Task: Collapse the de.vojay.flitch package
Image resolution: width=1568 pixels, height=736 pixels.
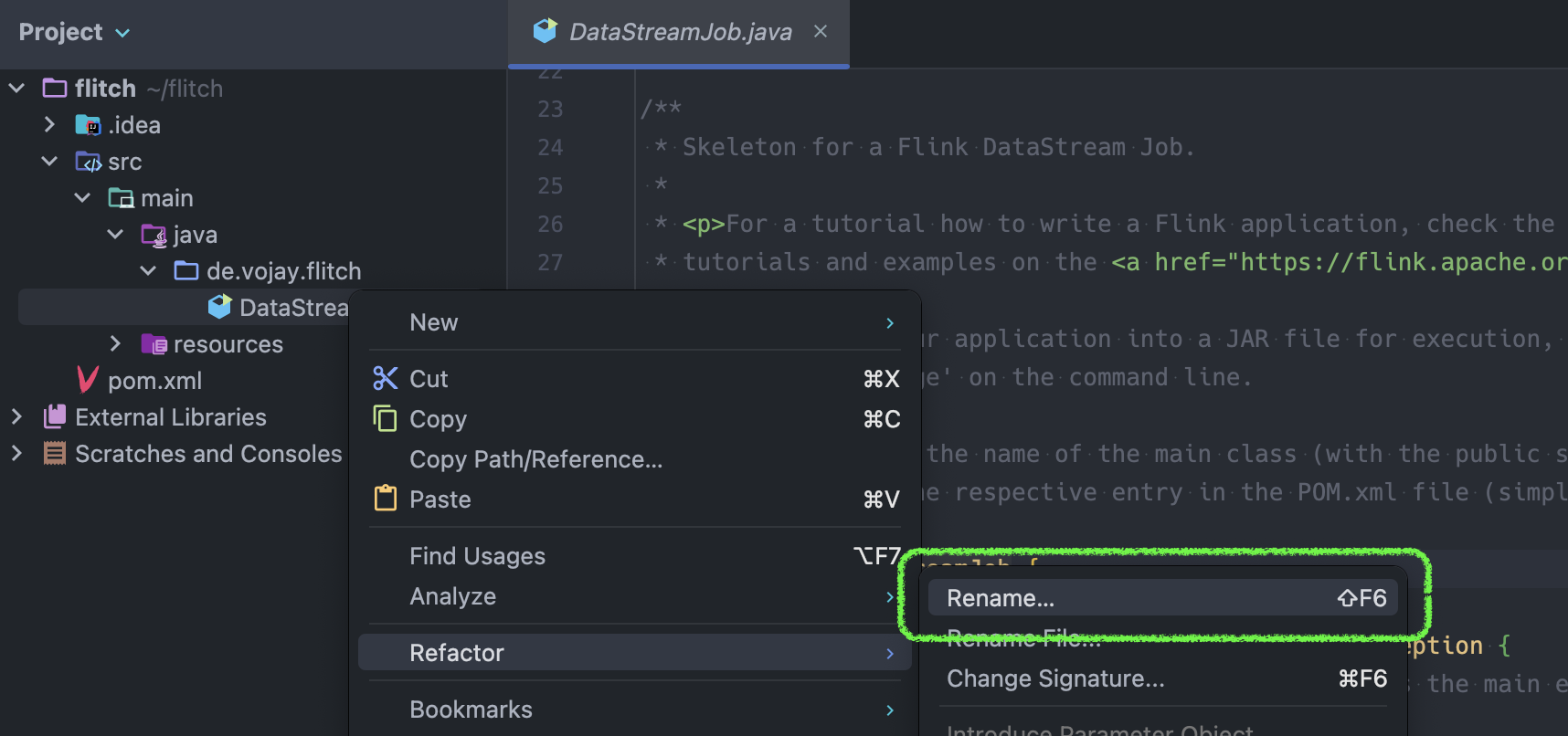Action: [148, 271]
